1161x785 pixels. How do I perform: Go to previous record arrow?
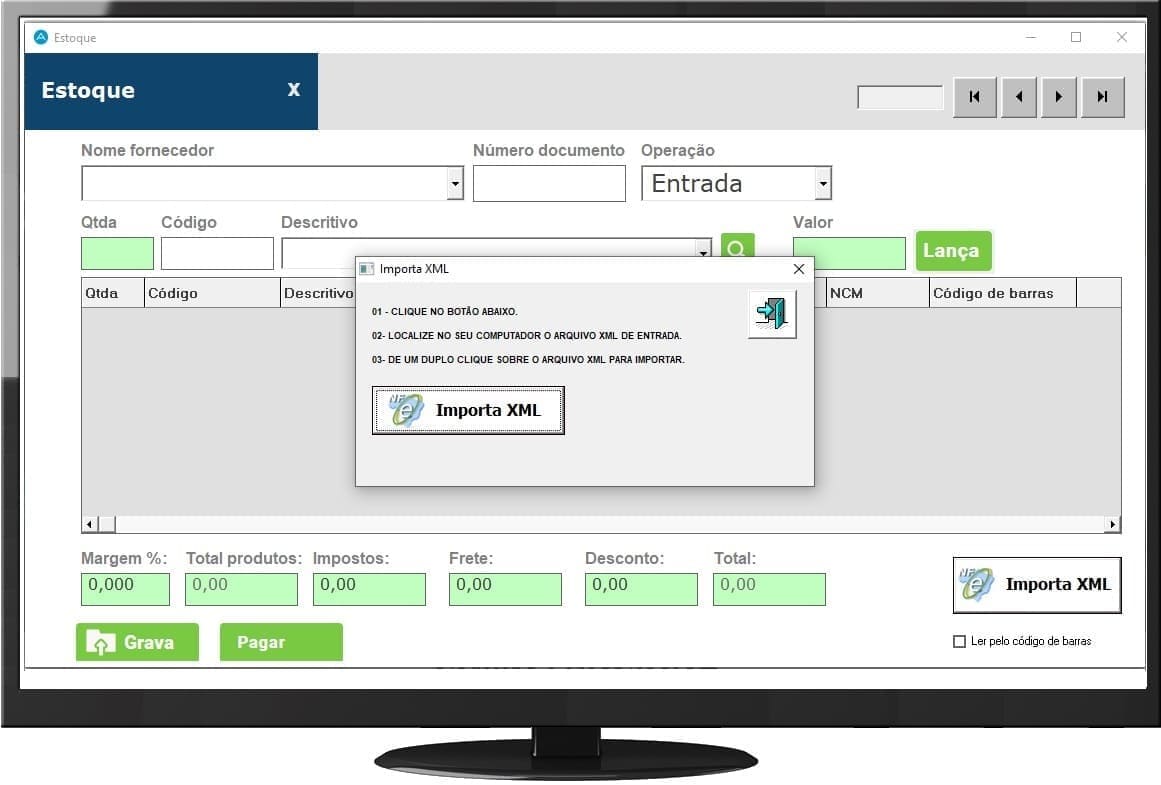point(1018,97)
